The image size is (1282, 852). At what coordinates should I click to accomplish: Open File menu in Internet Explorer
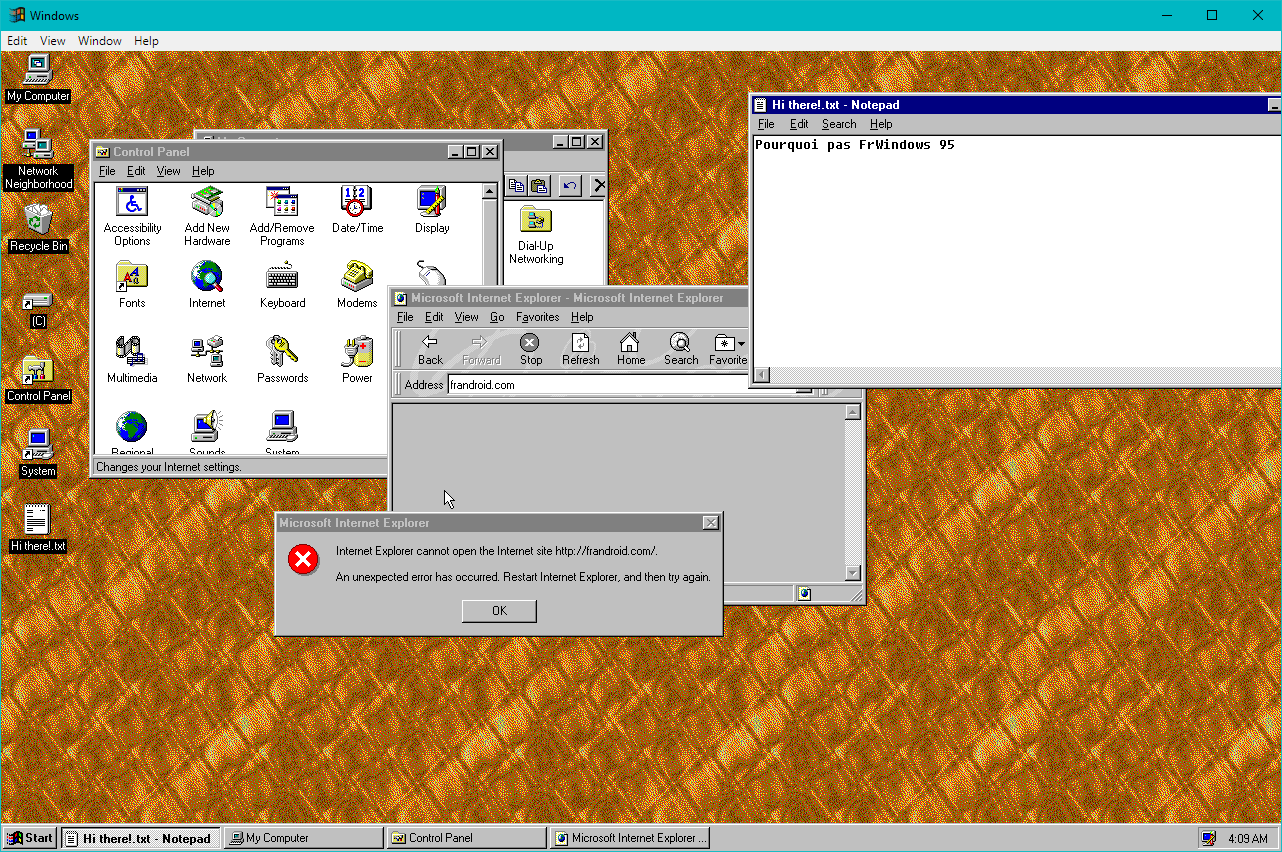coord(405,317)
